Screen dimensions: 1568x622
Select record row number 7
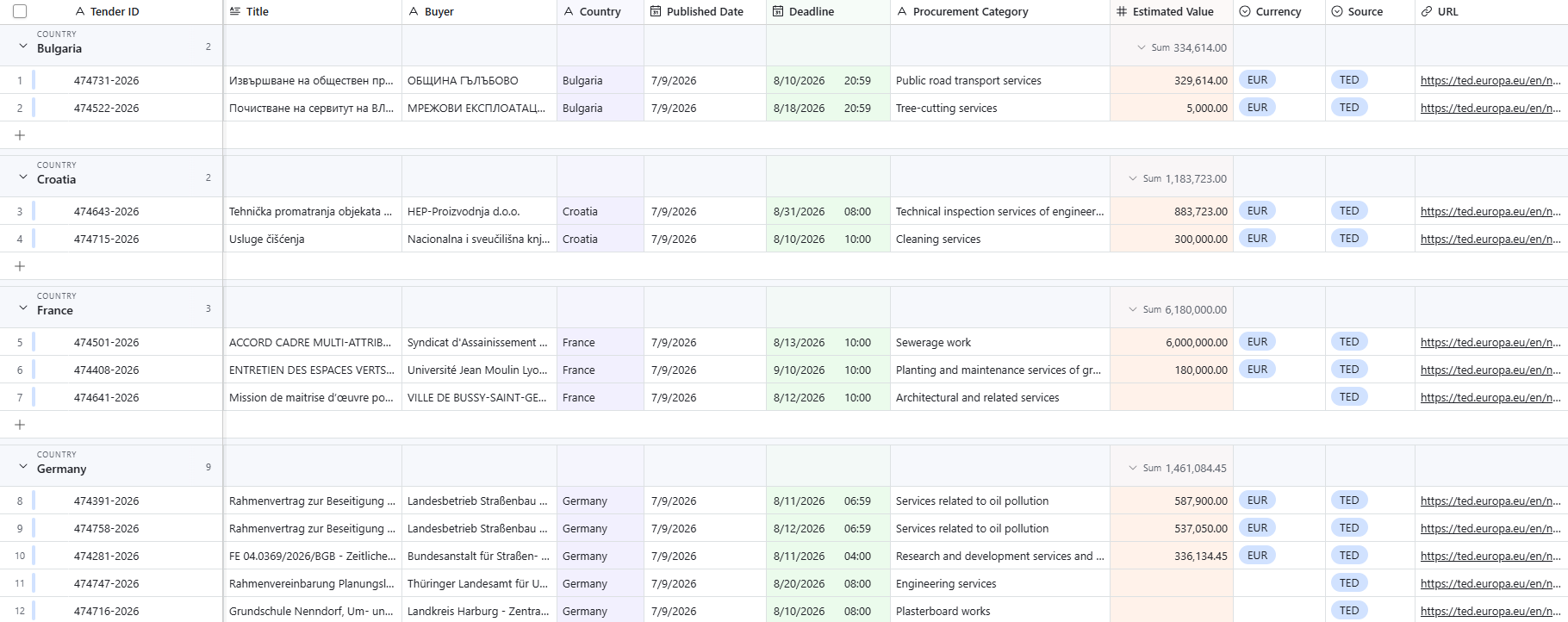[20, 398]
